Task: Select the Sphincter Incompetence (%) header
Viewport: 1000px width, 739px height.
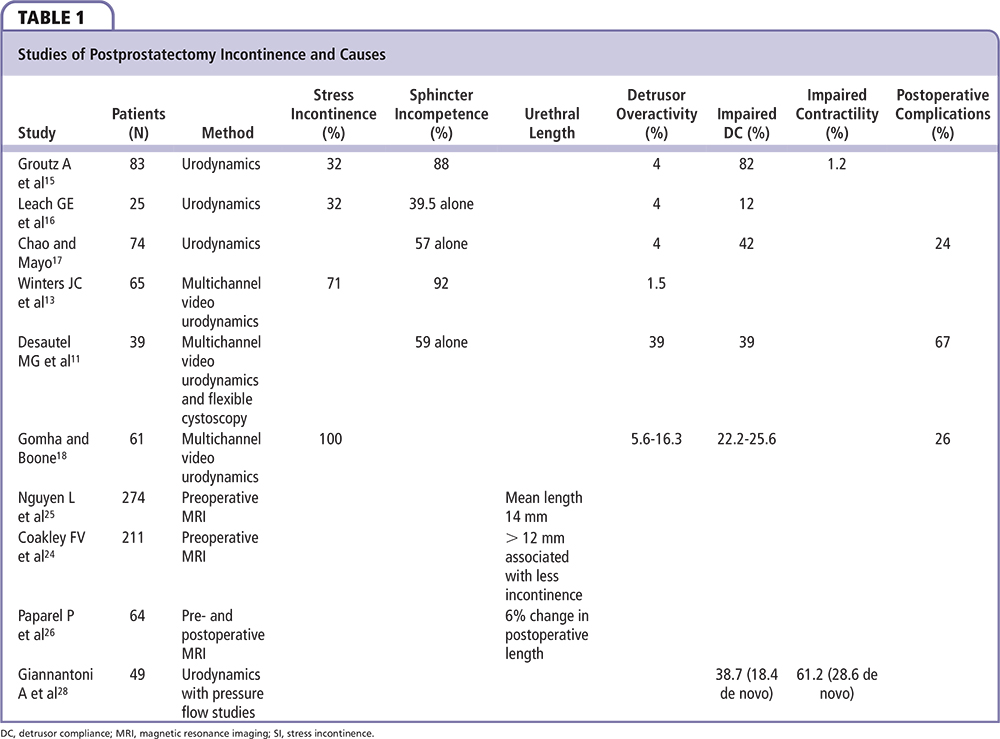Action: (x=440, y=114)
